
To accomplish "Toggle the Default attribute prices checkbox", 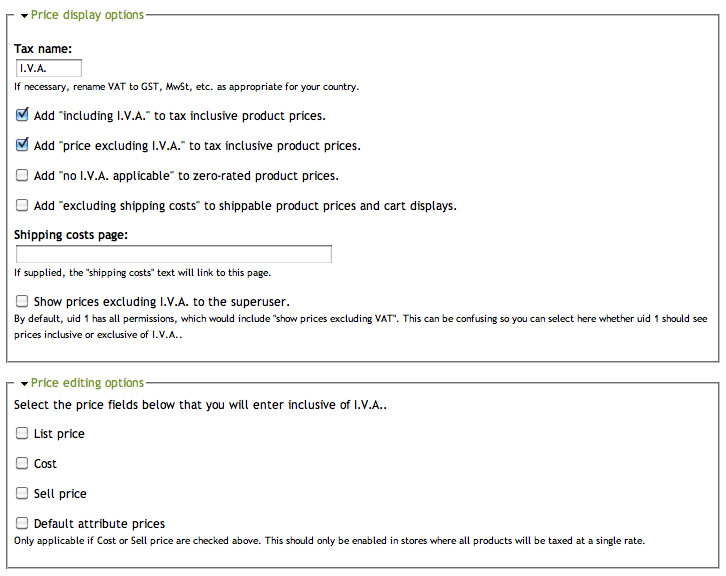I will tap(22, 523).
